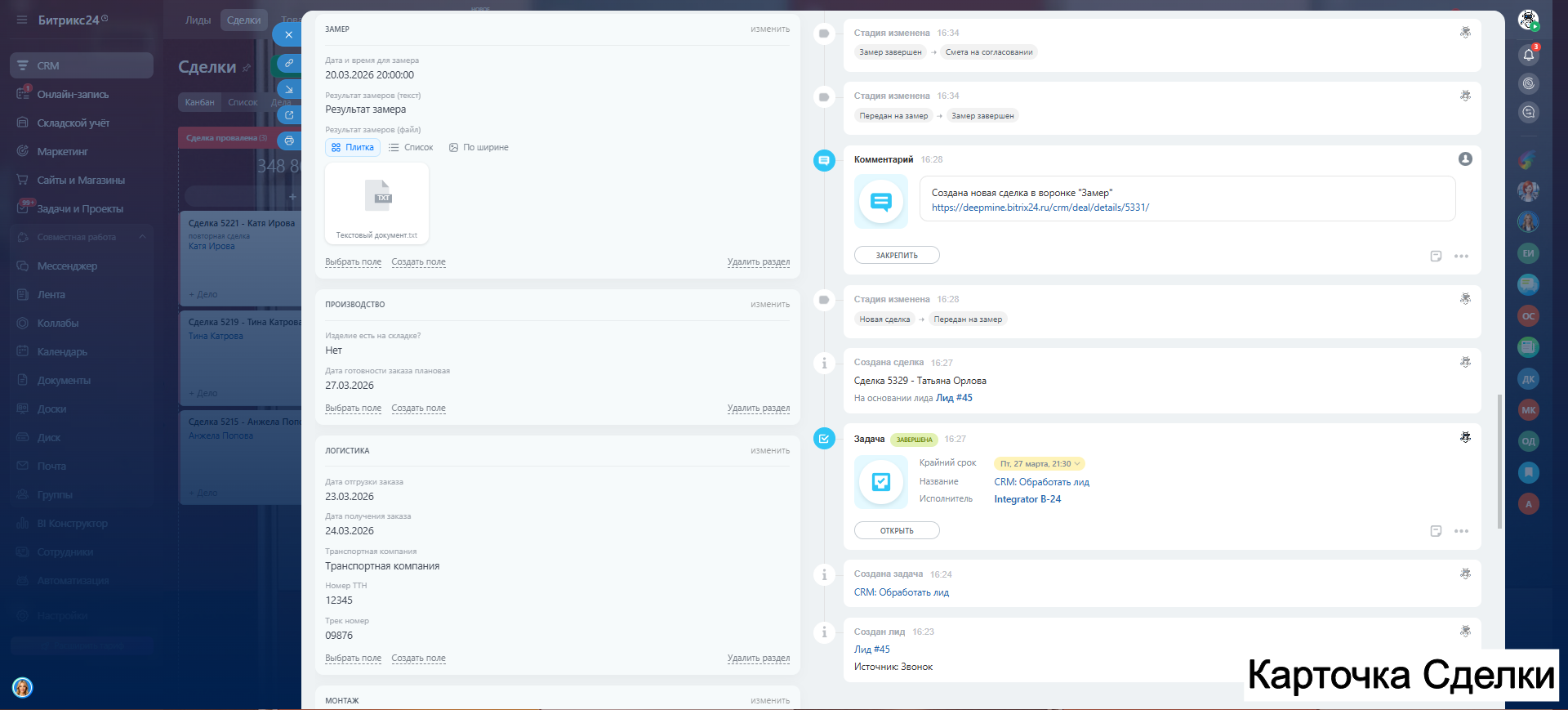Switch file view to Плитка
Image resolution: width=1568 pixels, height=710 pixels.
353,148
